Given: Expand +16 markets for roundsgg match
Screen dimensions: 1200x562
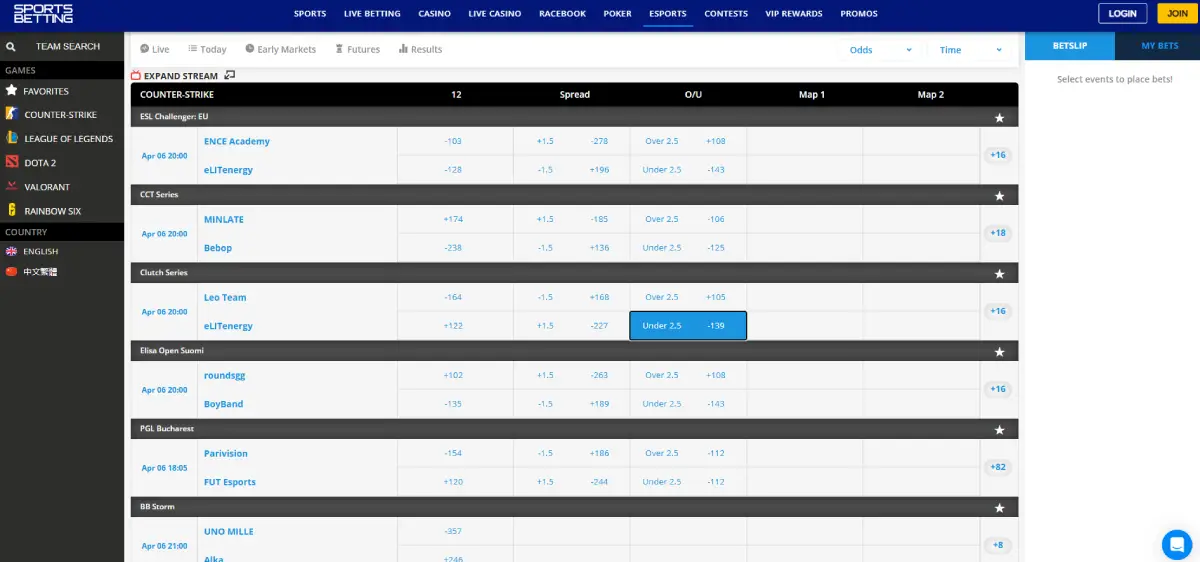Looking at the screenshot, I should pyautogui.click(x=998, y=389).
